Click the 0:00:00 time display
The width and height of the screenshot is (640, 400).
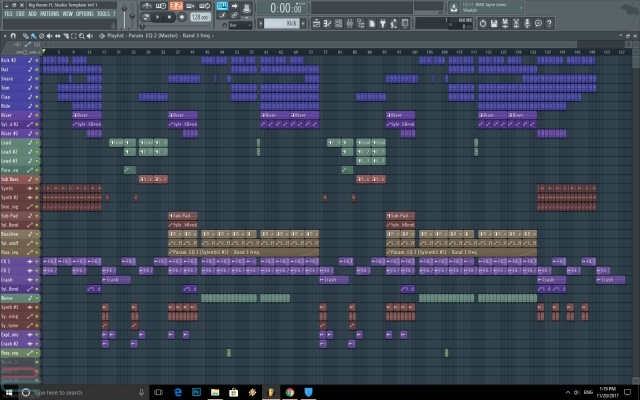282,8
